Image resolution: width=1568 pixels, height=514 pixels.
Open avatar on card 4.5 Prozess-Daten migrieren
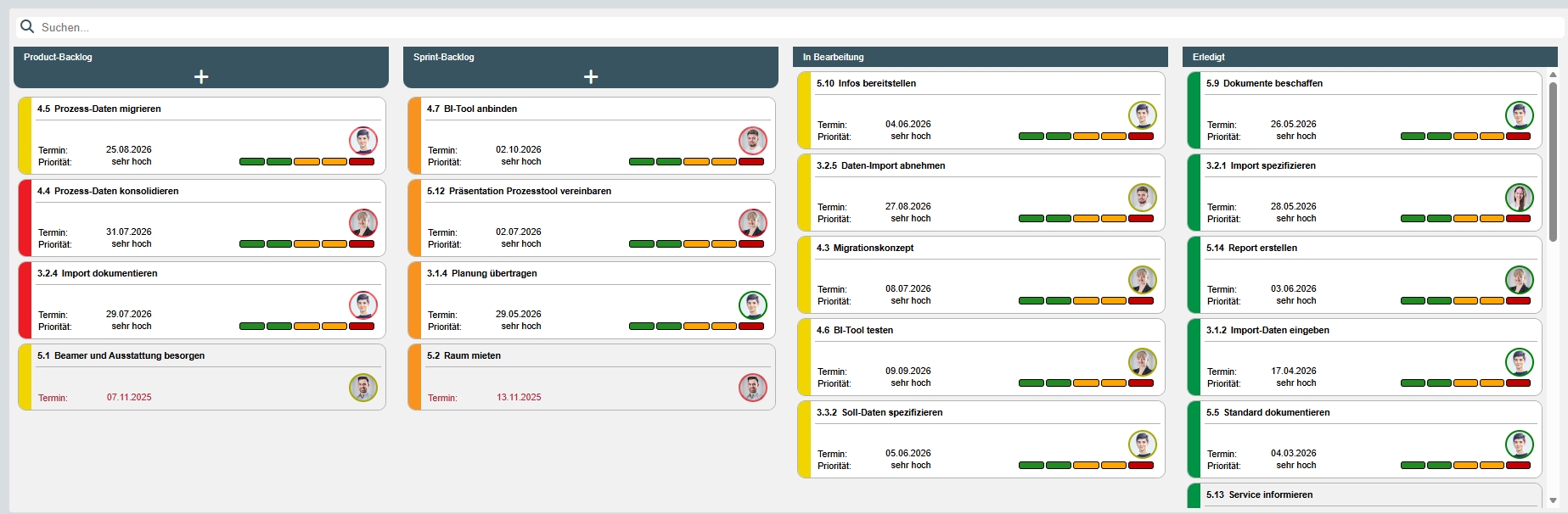(x=363, y=141)
